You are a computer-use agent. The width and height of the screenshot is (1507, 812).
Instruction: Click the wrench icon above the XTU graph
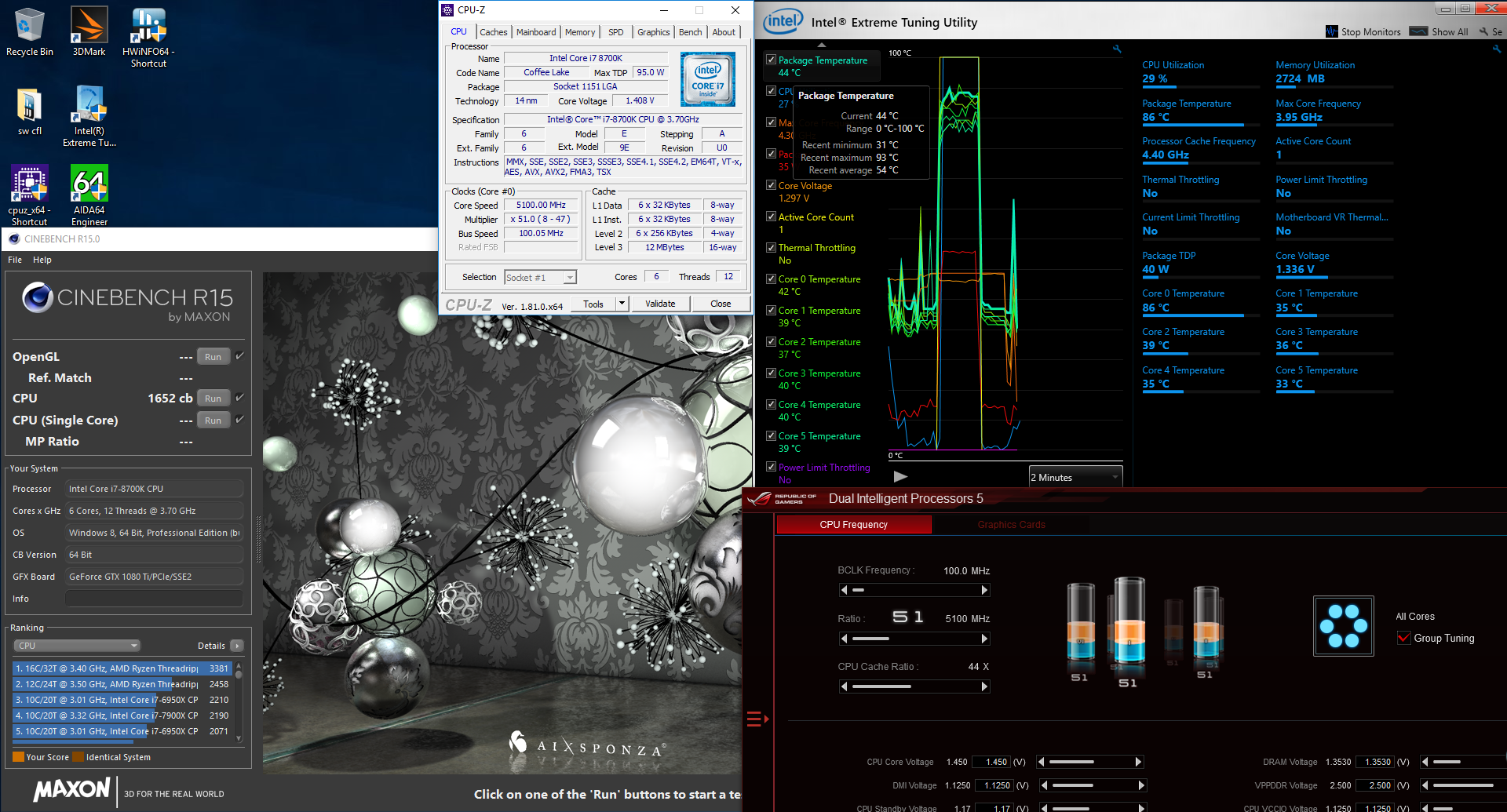point(1117,49)
